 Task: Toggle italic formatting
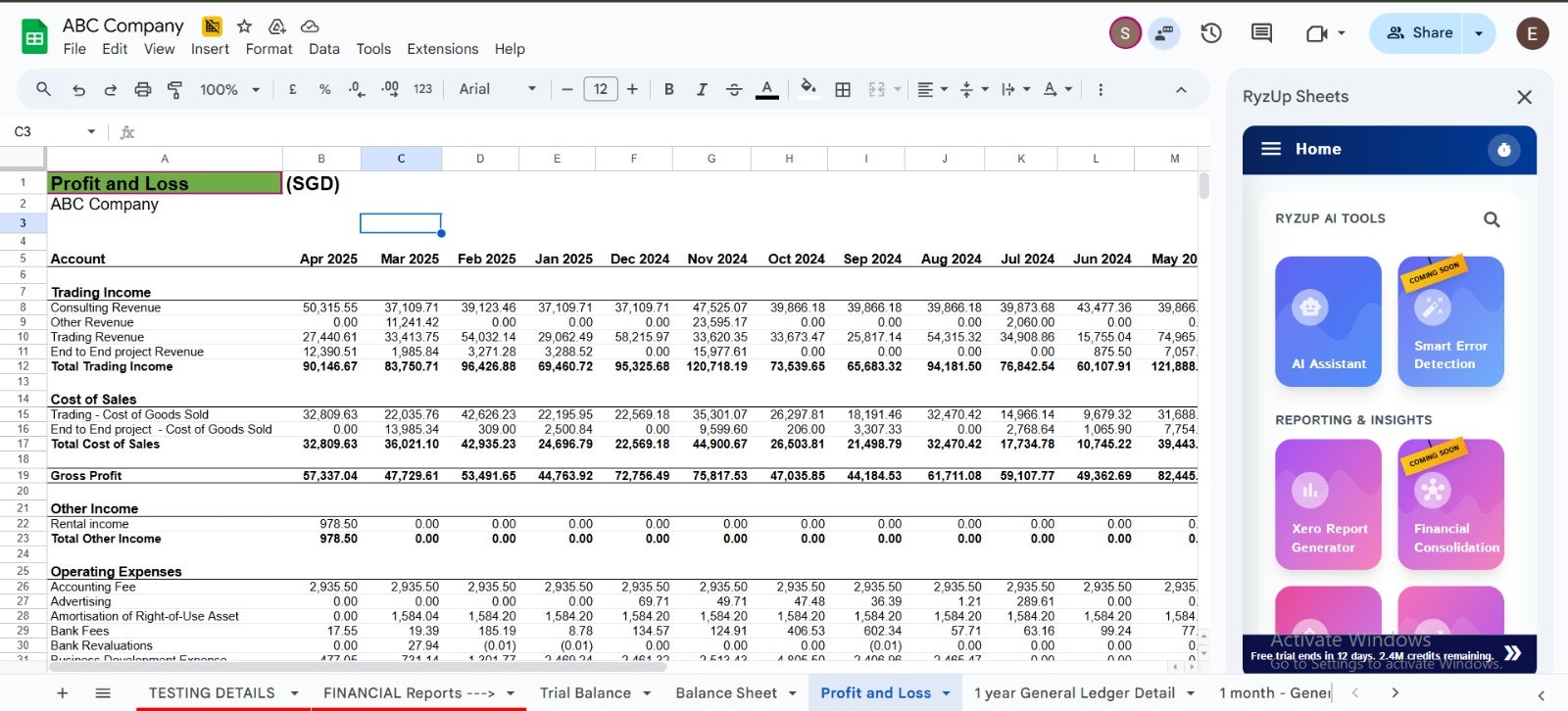click(x=702, y=89)
